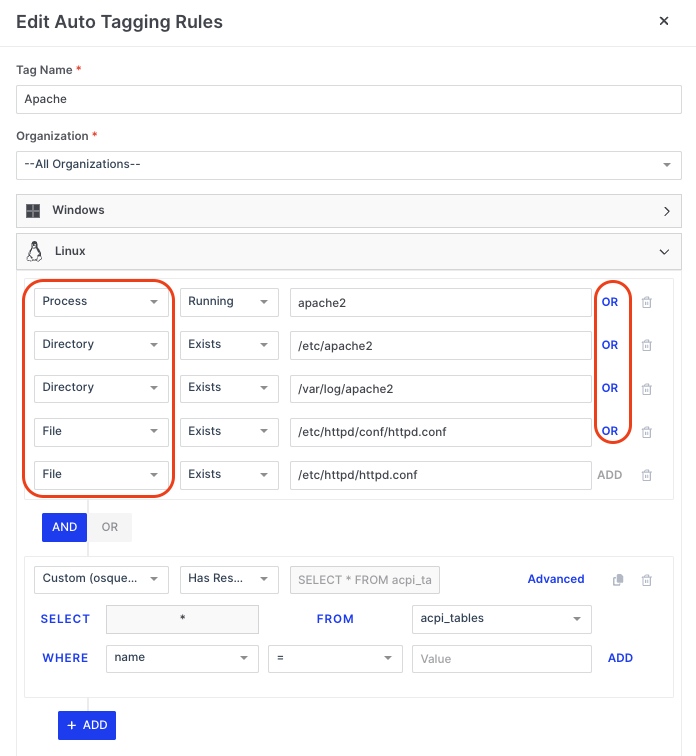Collapse the Linux rules section
This screenshot has width=696, height=756.
[x=666, y=252]
